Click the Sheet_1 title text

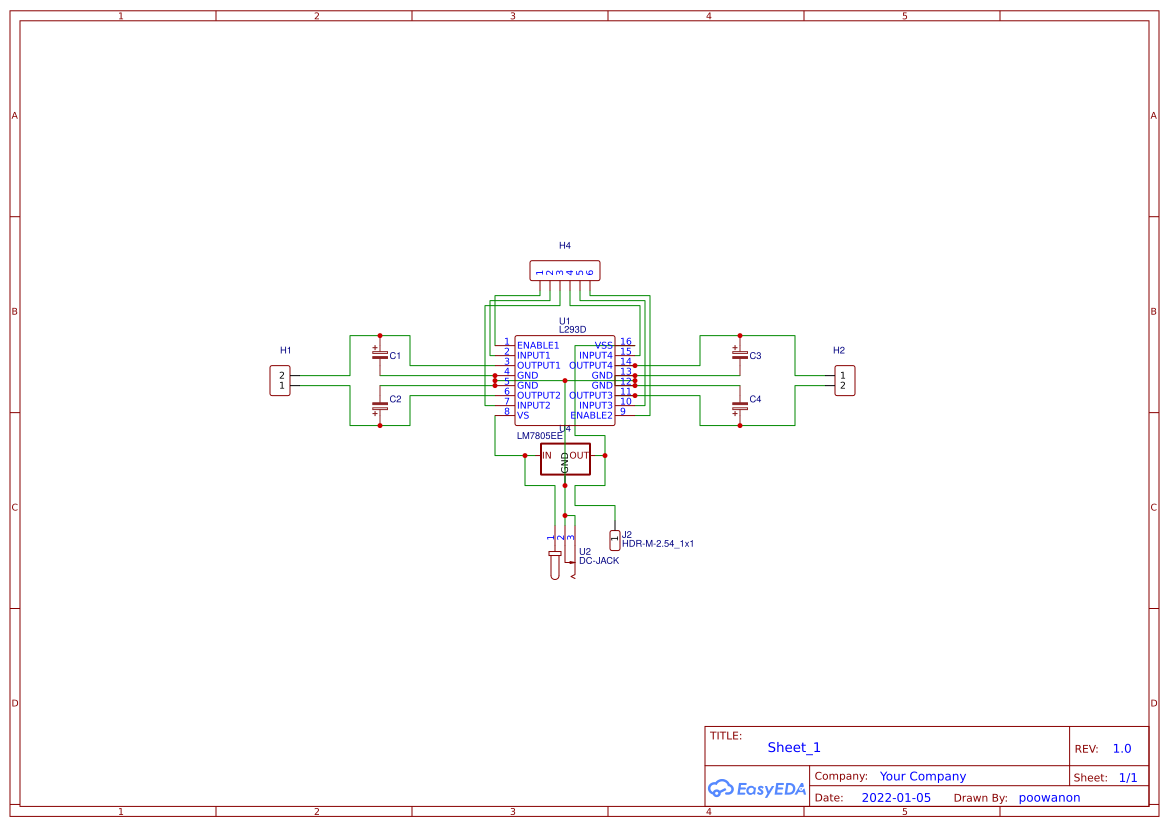point(791,747)
